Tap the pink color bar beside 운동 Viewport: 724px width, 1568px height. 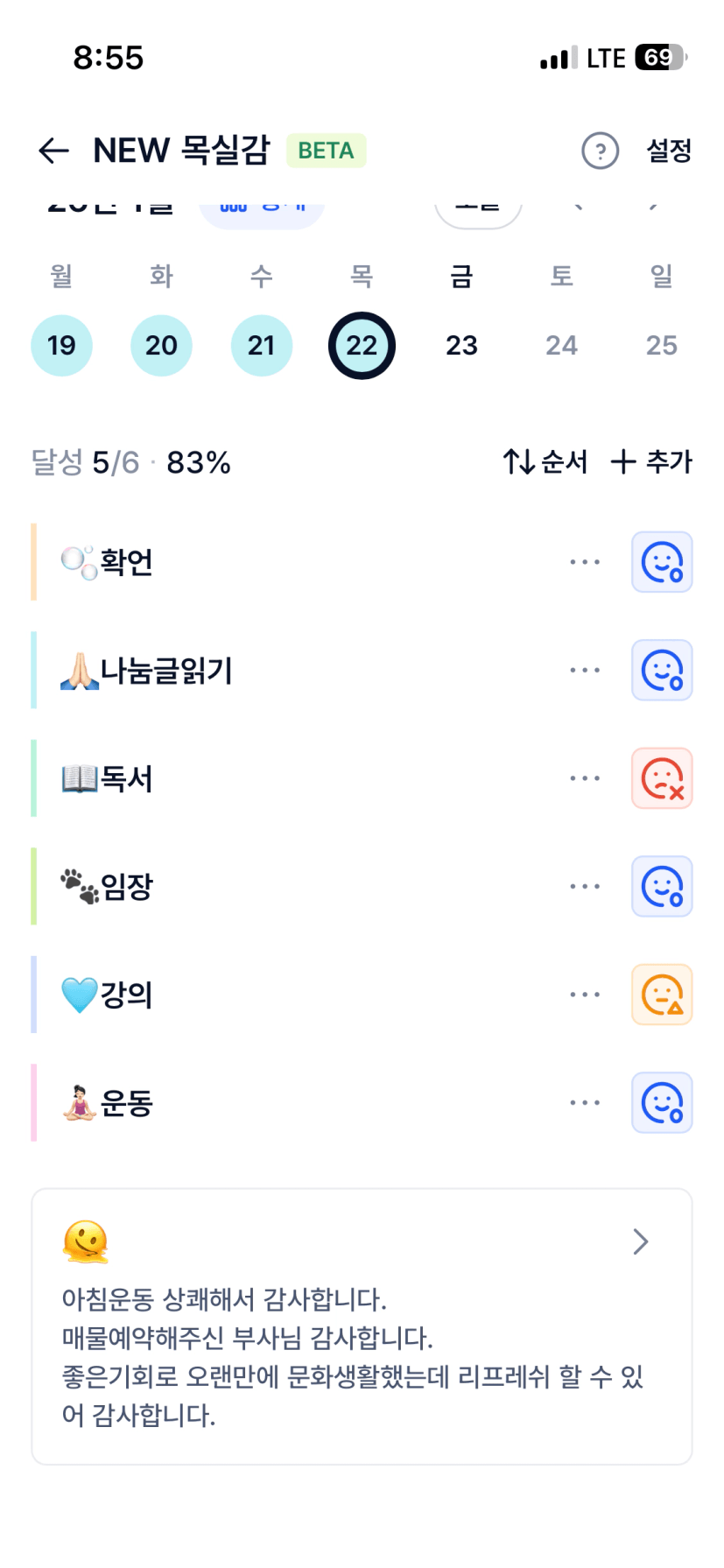coord(34,1102)
